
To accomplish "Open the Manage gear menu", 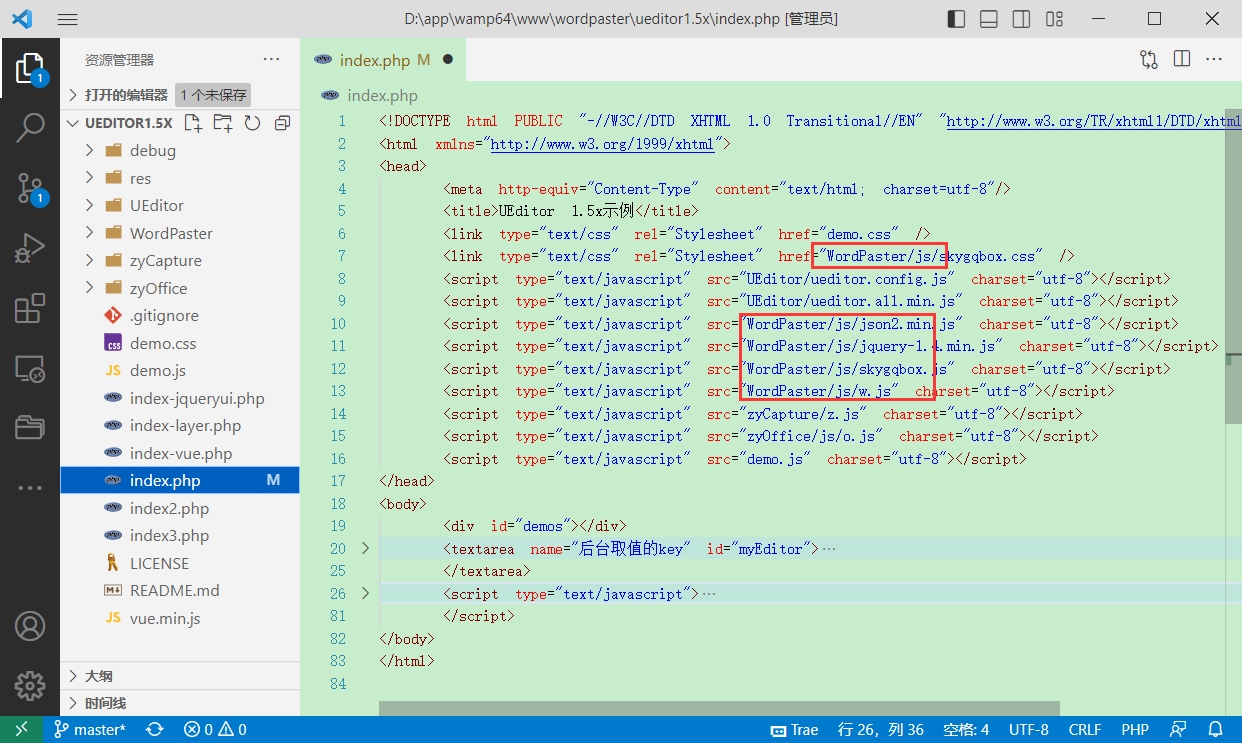I will click(30, 686).
